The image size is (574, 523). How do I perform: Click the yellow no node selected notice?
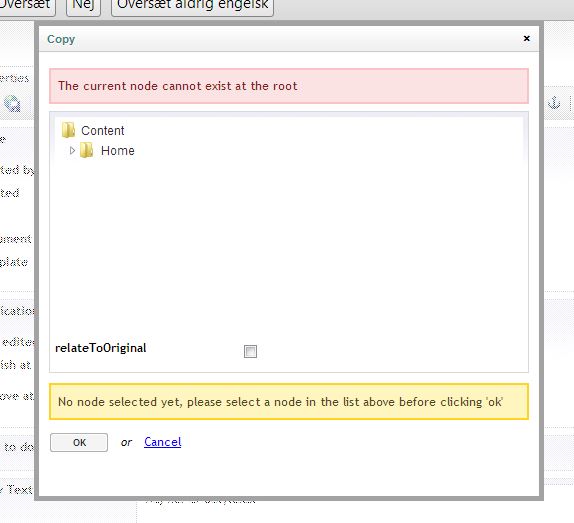coord(289,401)
